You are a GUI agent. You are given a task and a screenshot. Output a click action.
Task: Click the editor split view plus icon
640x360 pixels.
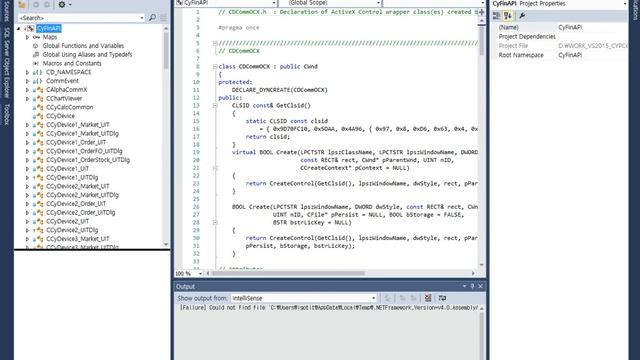click(x=482, y=12)
